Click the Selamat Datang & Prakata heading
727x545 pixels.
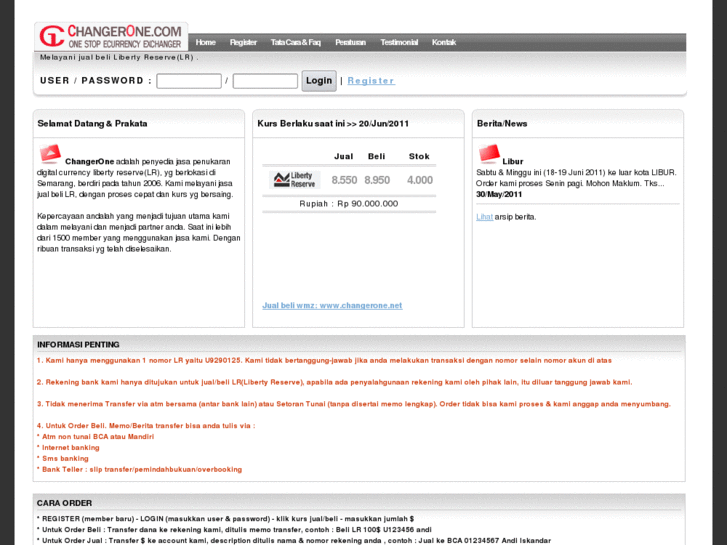92,123
